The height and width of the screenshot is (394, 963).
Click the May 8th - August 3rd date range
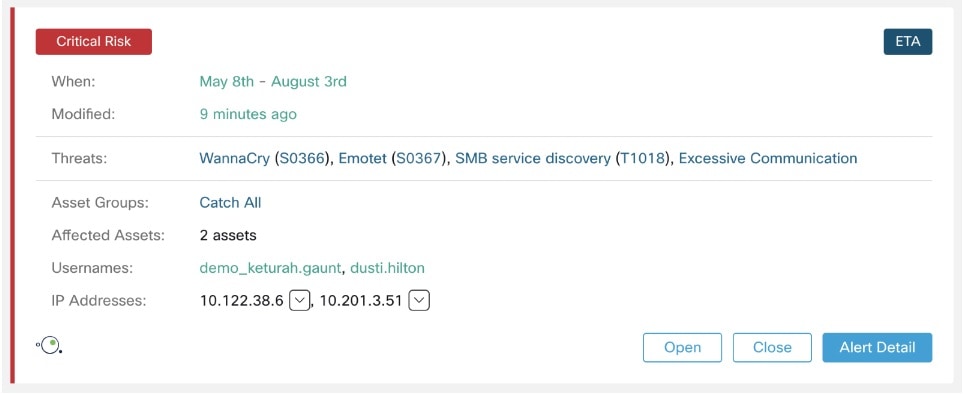[x=273, y=82]
